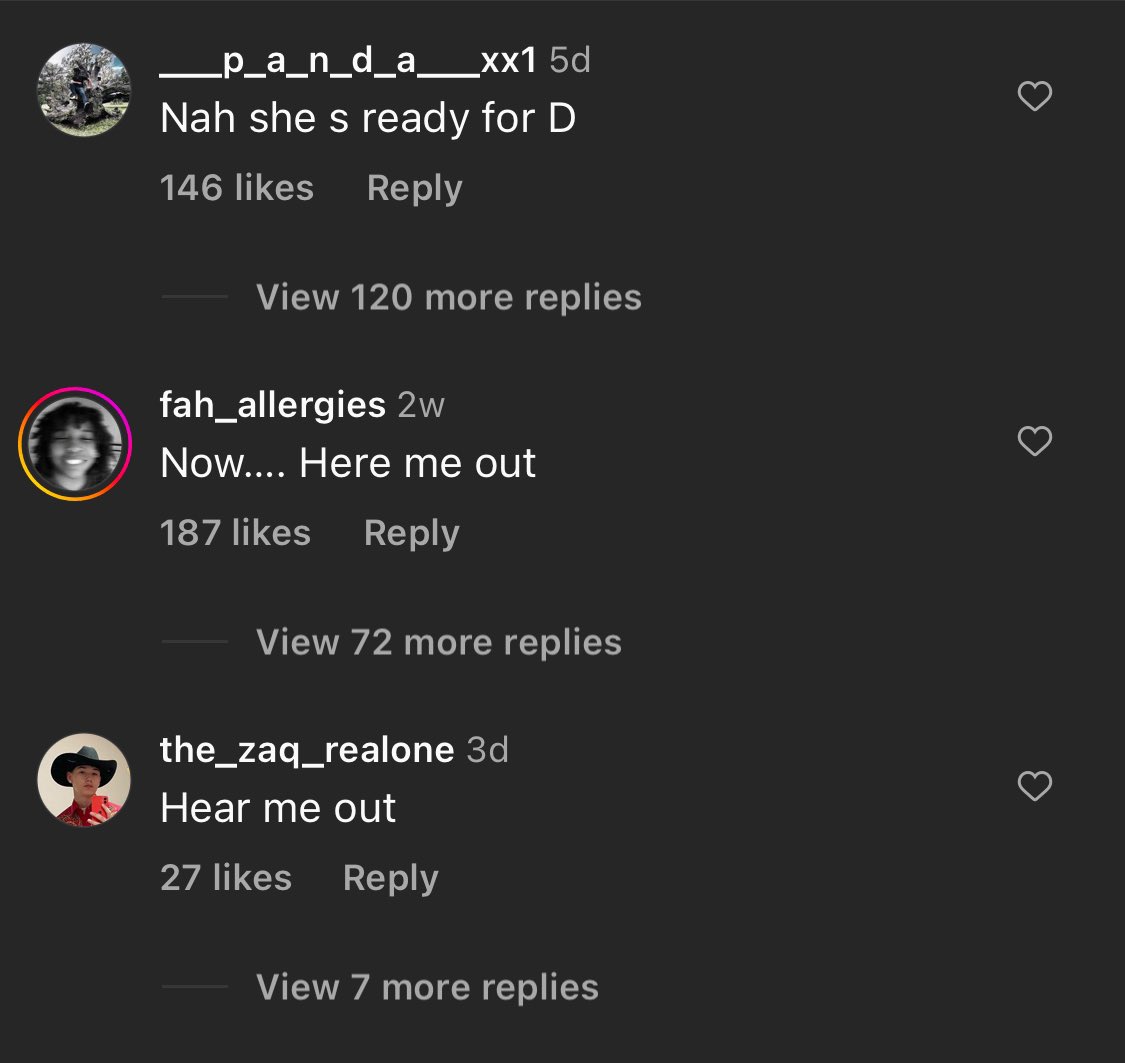Click the "Hear me out" comment text
Image resolution: width=1125 pixels, height=1063 pixels.
[x=278, y=808]
